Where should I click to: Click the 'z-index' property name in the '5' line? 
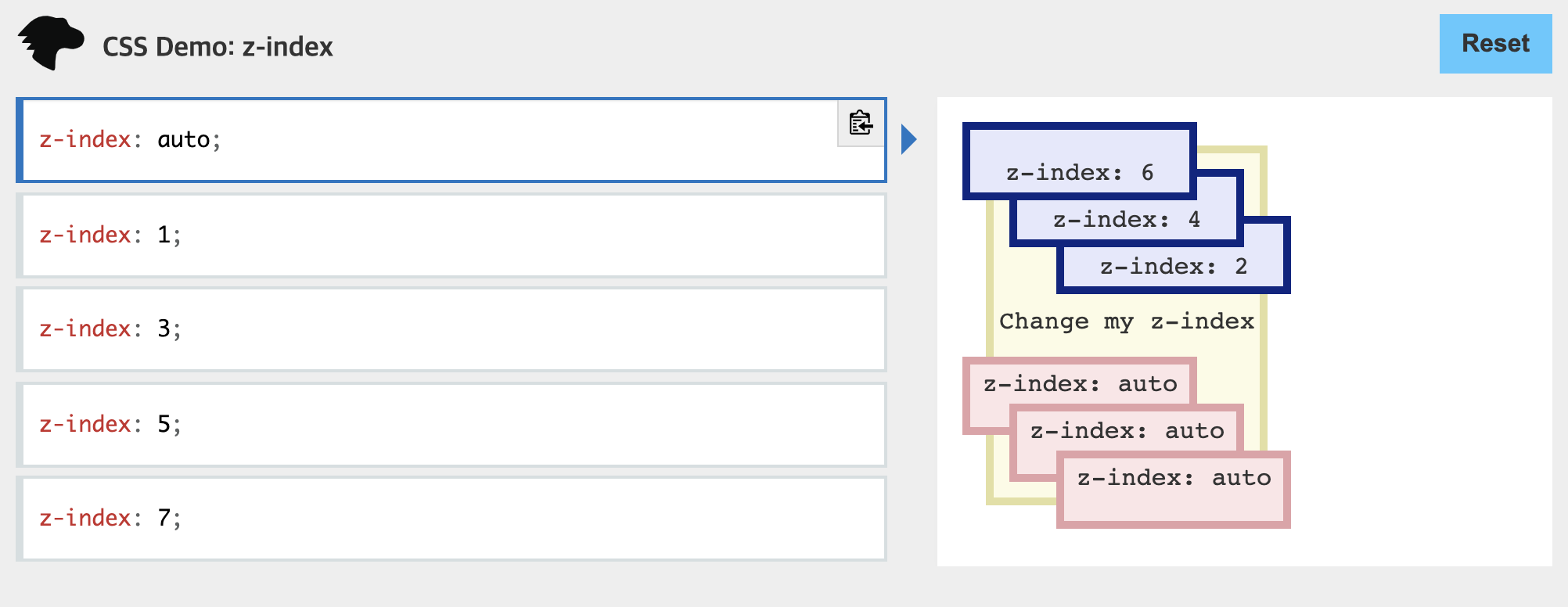[85, 424]
